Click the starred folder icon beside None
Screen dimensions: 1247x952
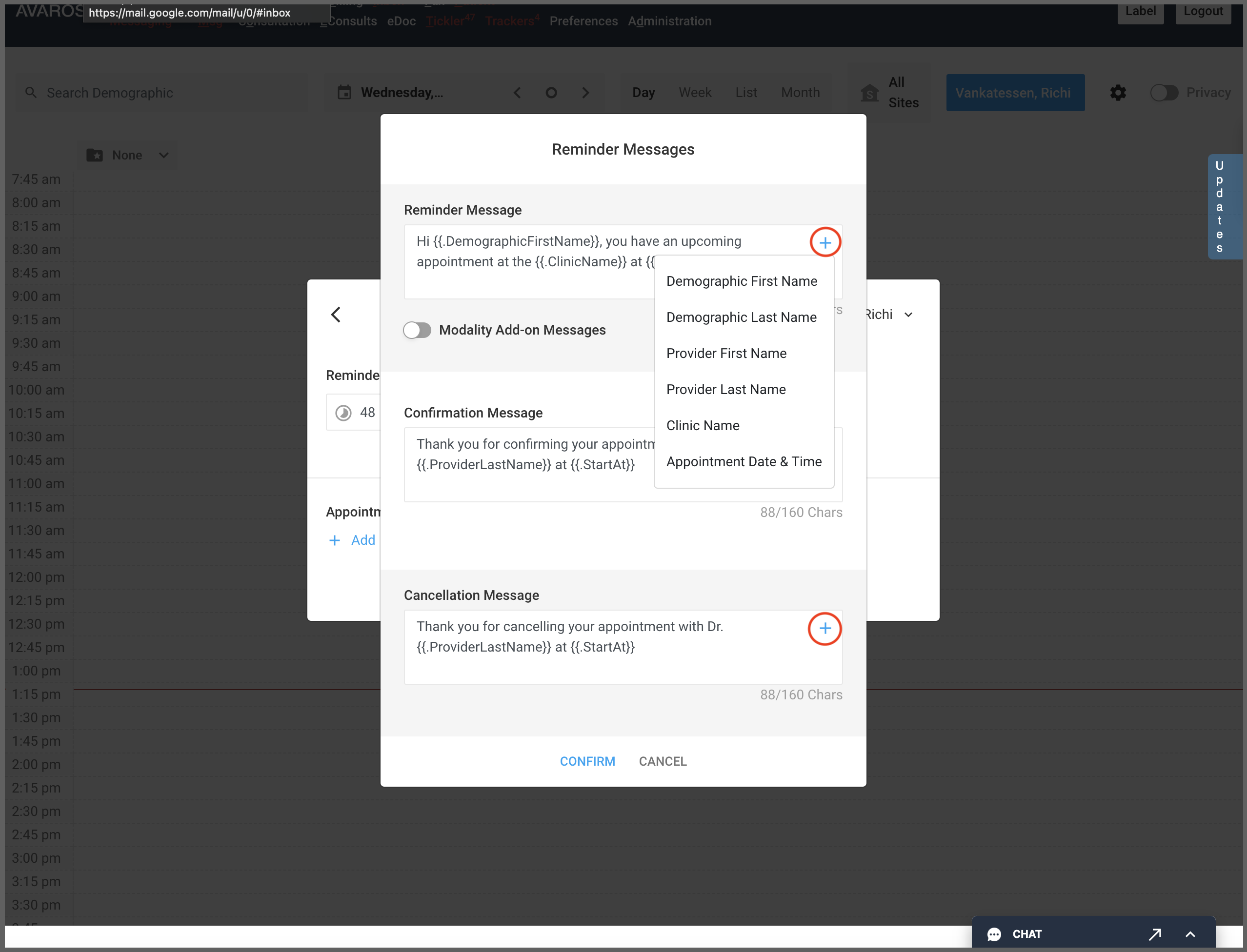click(95, 155)
